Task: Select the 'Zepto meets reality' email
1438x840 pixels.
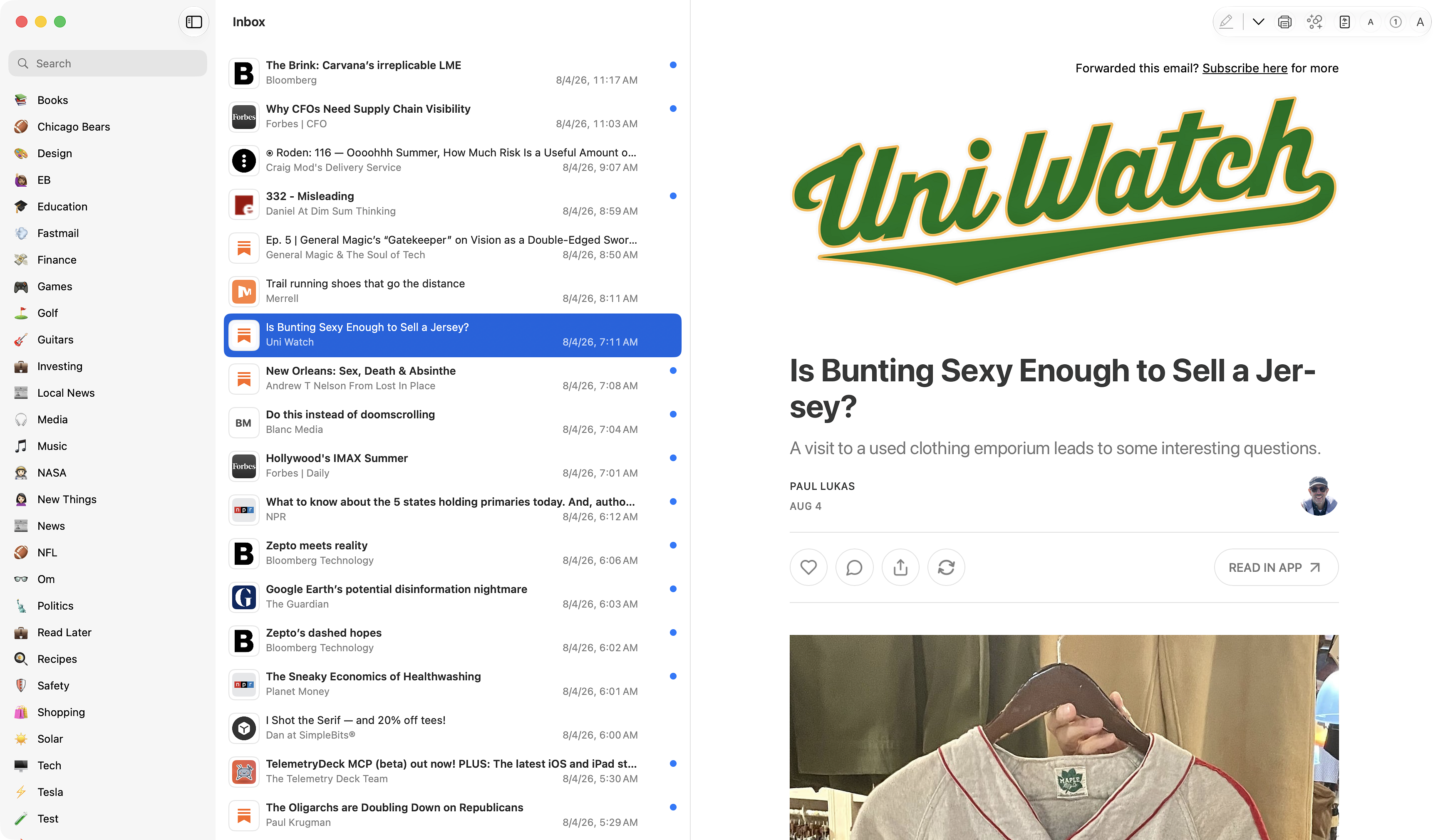Action: coord(453,553)
